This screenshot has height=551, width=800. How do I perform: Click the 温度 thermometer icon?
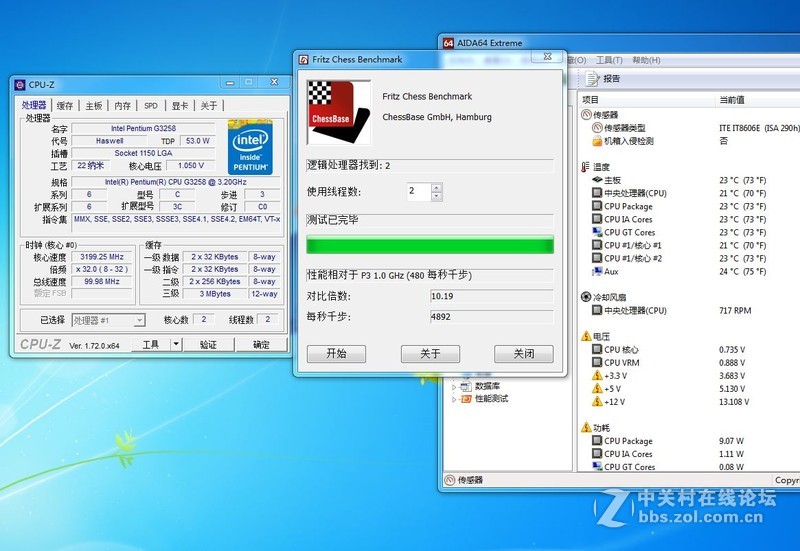point(586,167)
